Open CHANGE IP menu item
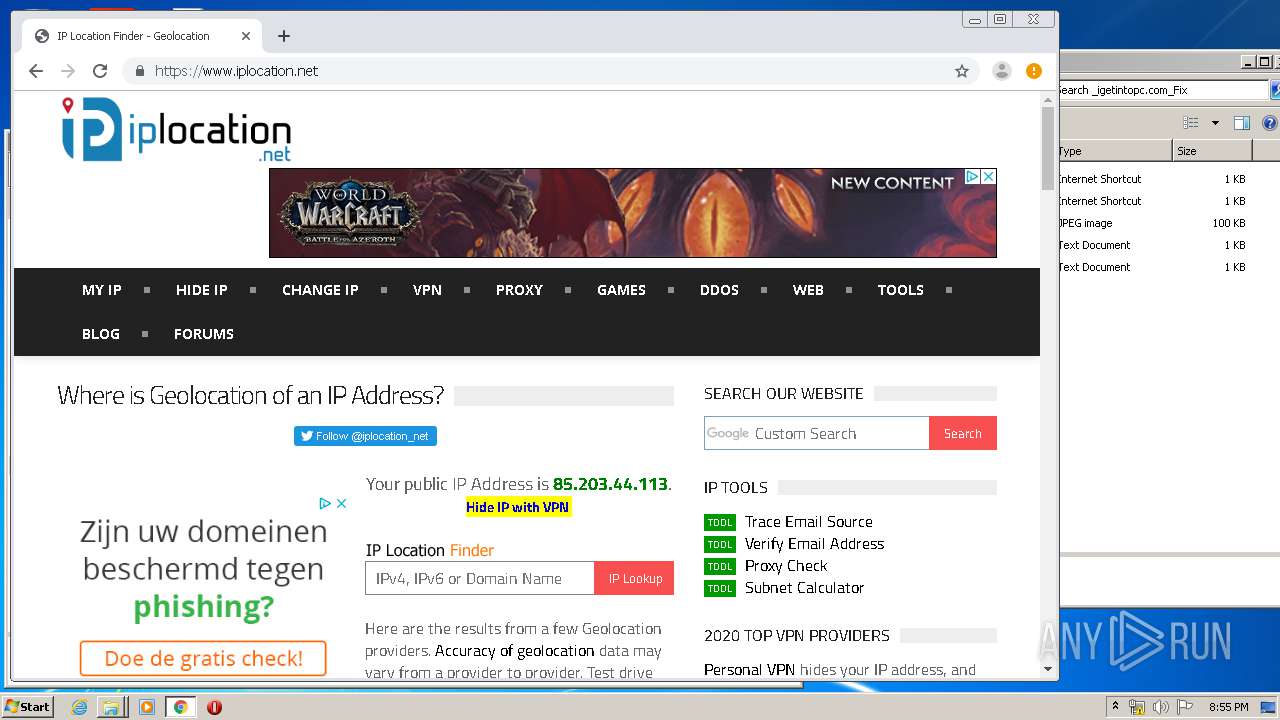Viewport: 1280px width, 720px height. coord(320,290)
